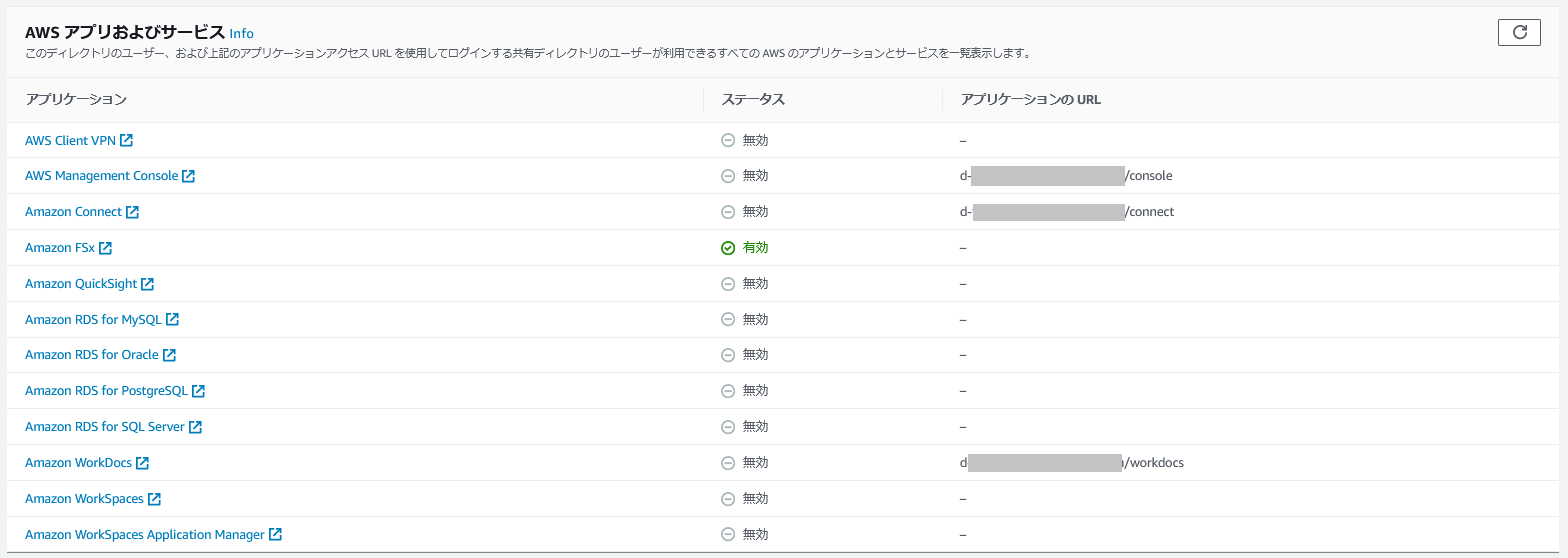Open the Amazon RDS for SQL Server link
Viewport: 1568px width, 558px height.
(113, 427)
